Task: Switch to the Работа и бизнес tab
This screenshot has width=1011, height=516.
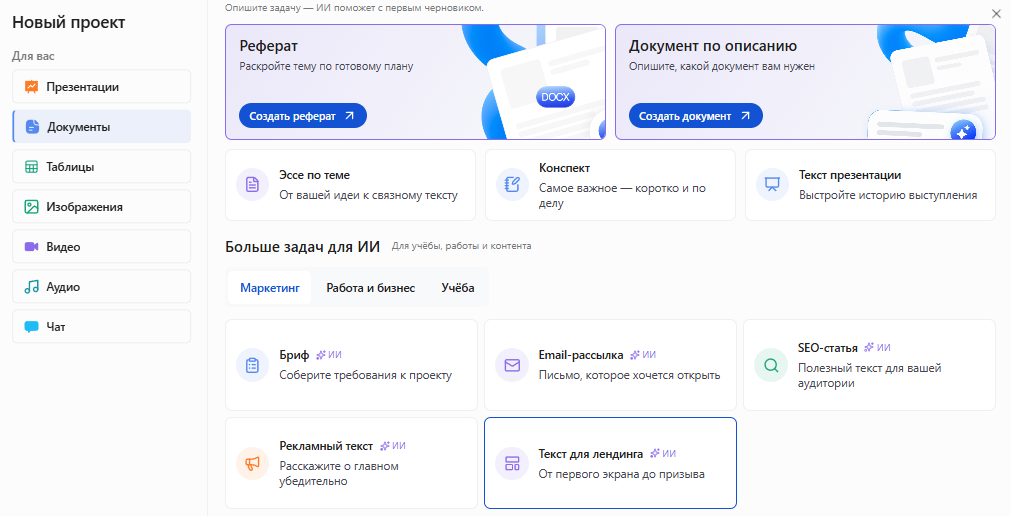Action: pyautogui.click(x=371, y=288)
